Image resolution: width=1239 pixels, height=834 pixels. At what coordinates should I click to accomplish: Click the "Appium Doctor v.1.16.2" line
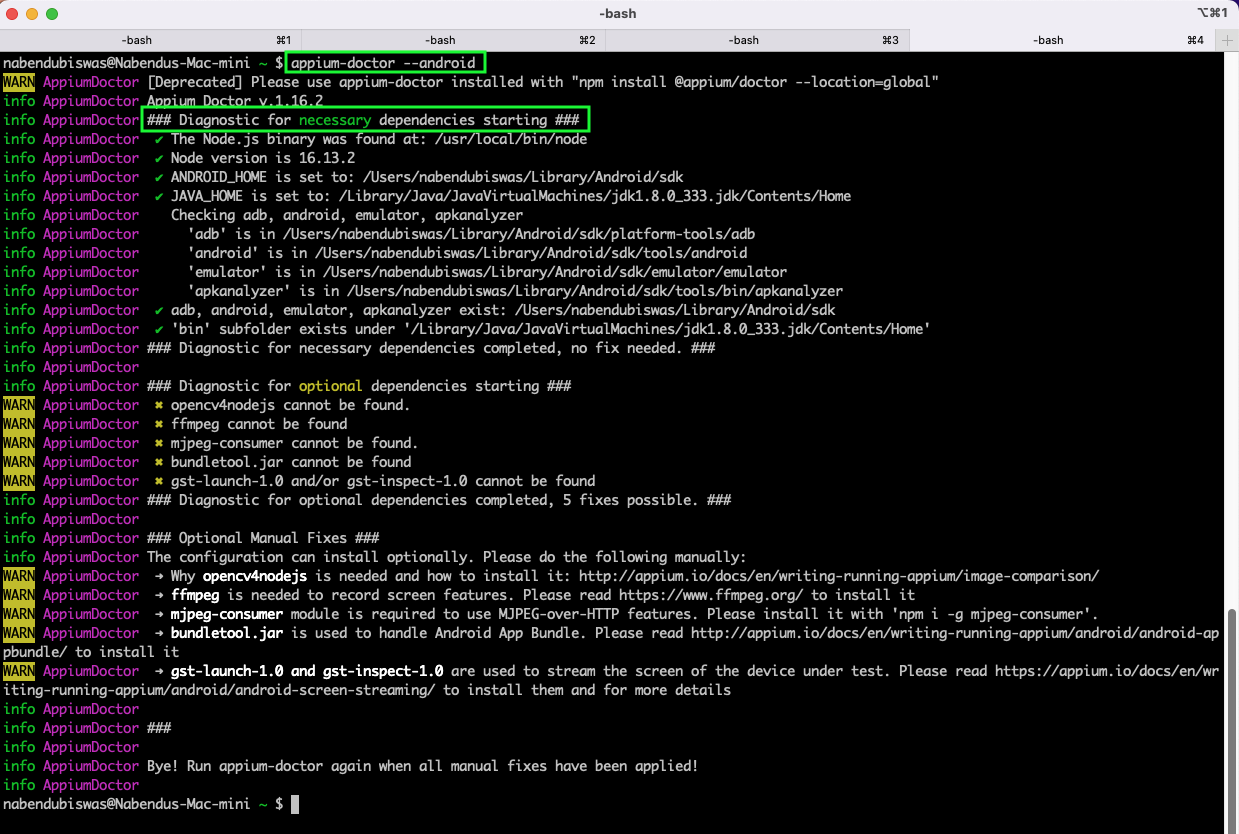(235, 101)
